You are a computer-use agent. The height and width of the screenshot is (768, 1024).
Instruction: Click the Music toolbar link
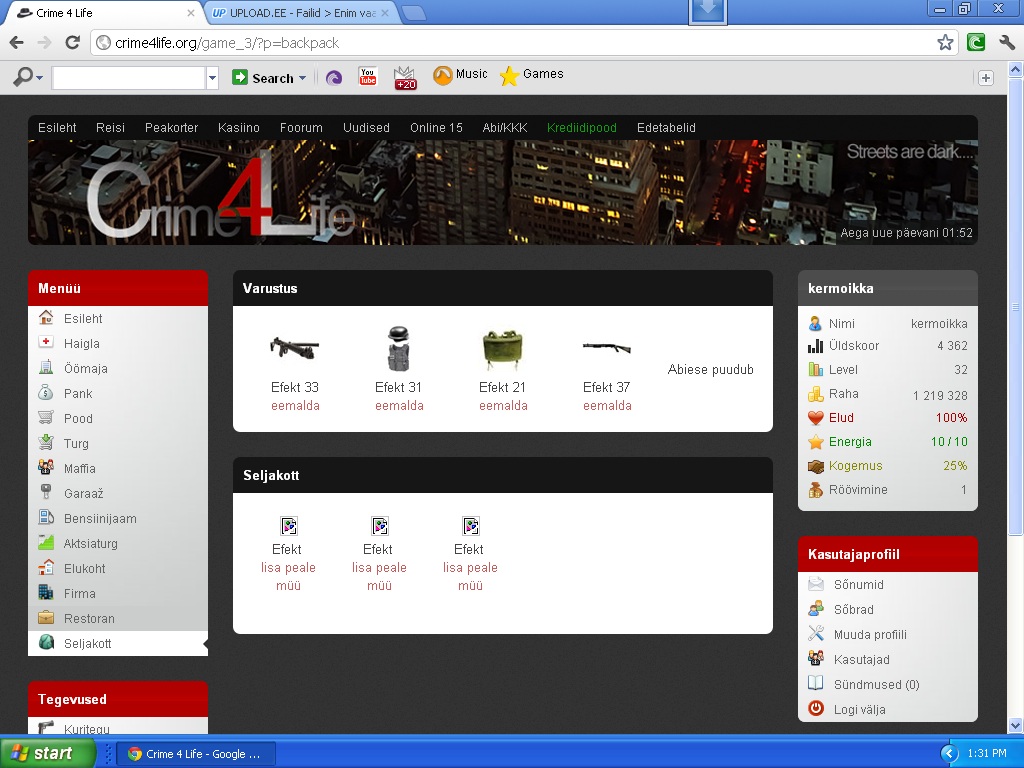tap(460, 75)
